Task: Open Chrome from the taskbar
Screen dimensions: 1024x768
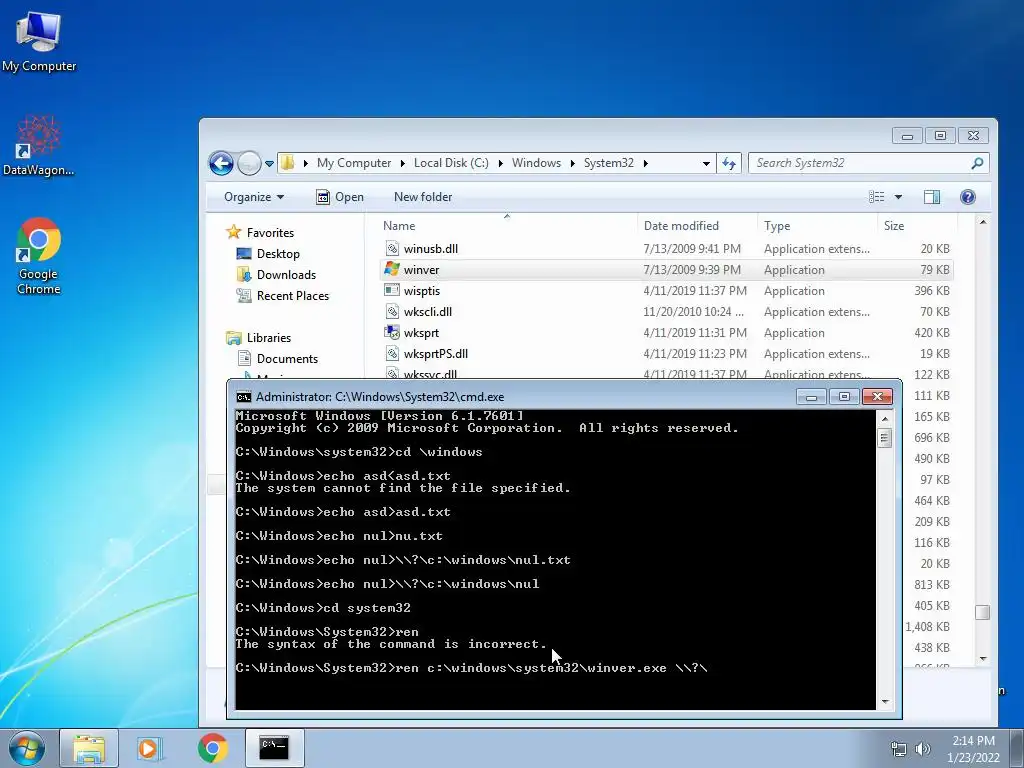Action: click(212, 748)
